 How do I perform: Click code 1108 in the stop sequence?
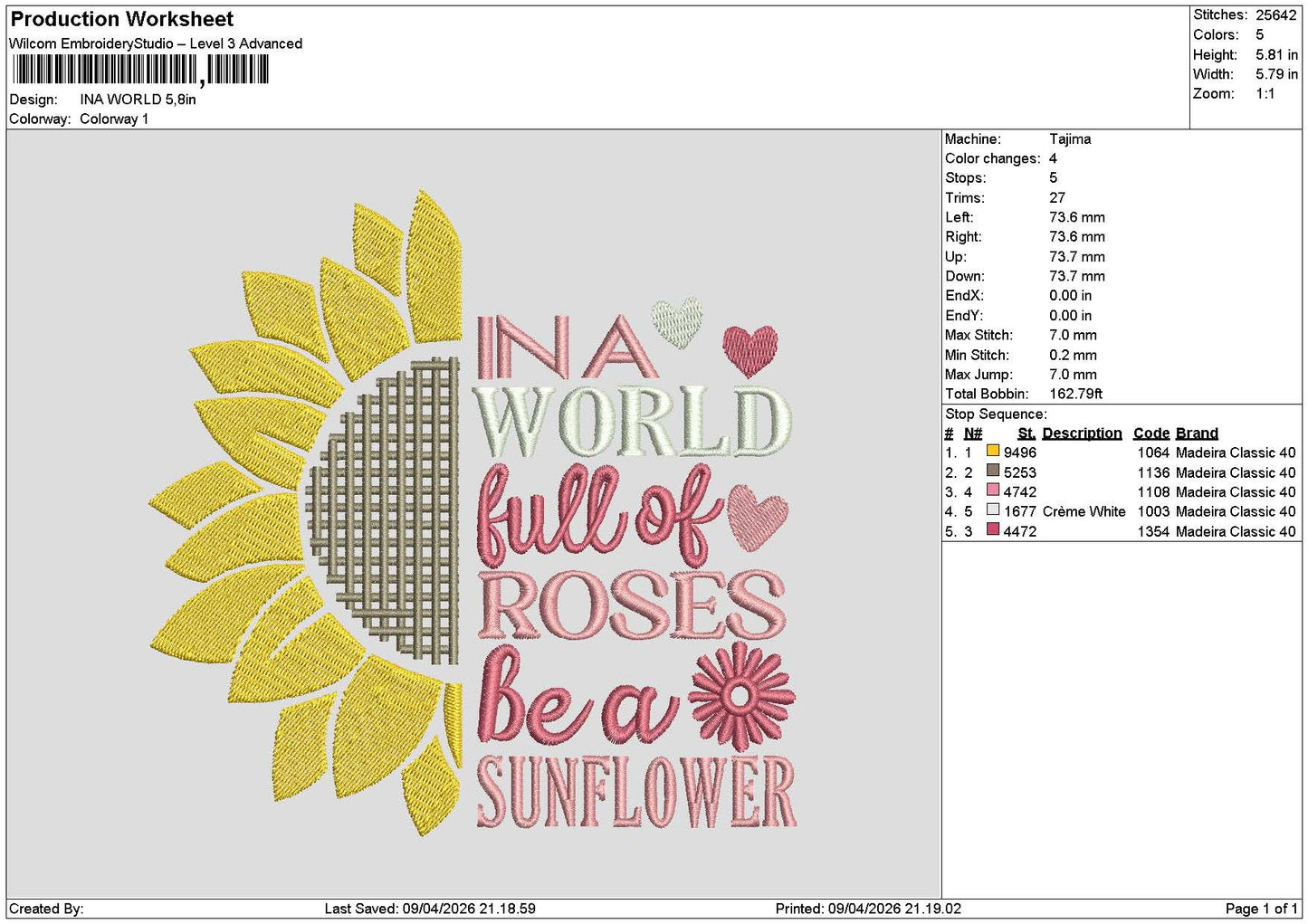pos(1153,492)
